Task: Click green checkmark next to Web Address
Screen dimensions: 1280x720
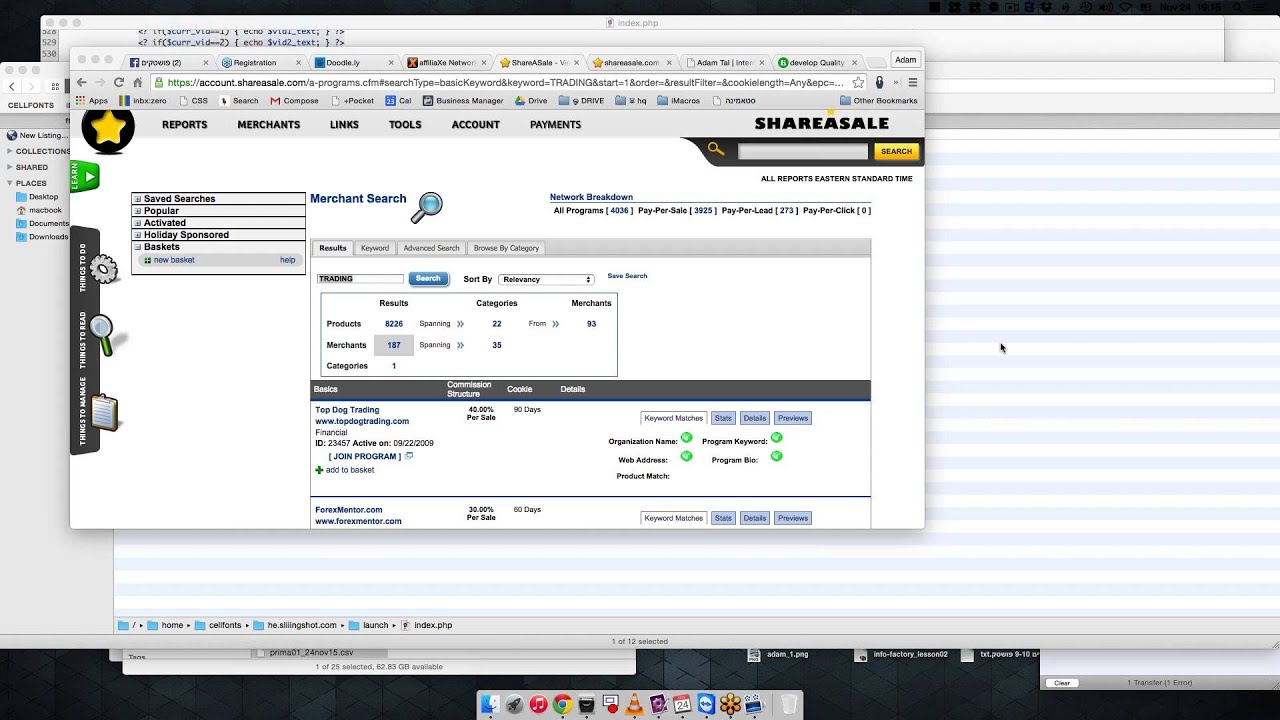Action: pos(686,456)
